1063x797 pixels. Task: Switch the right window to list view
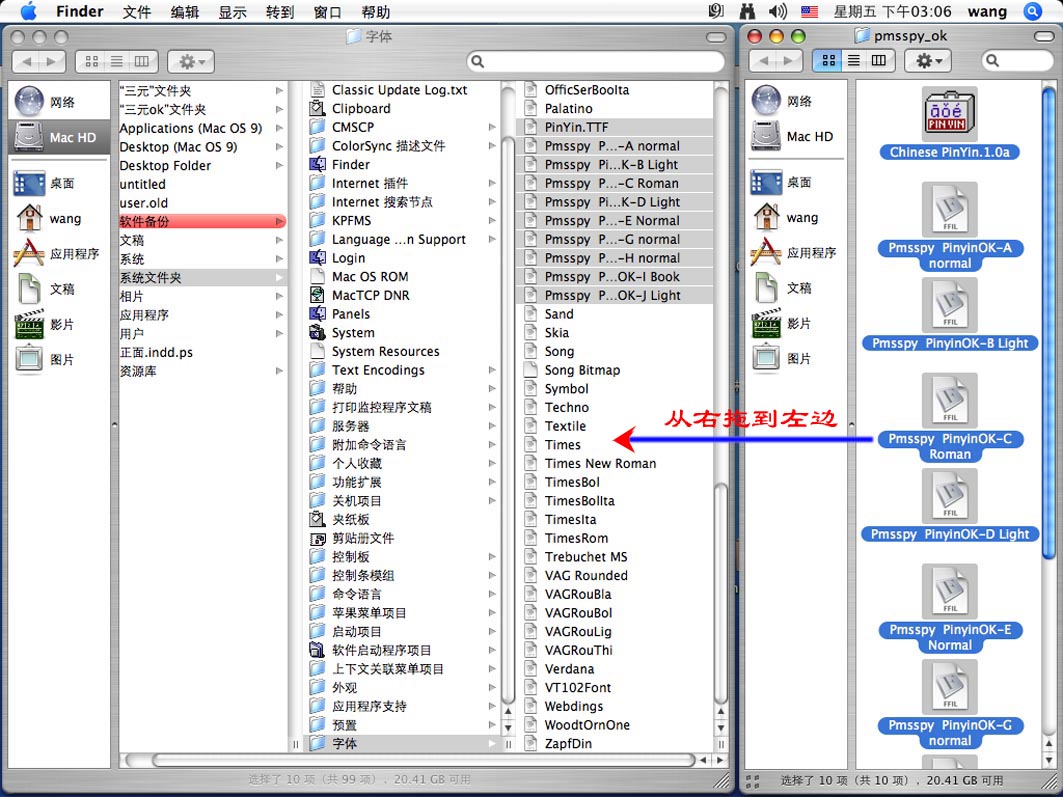854,61
